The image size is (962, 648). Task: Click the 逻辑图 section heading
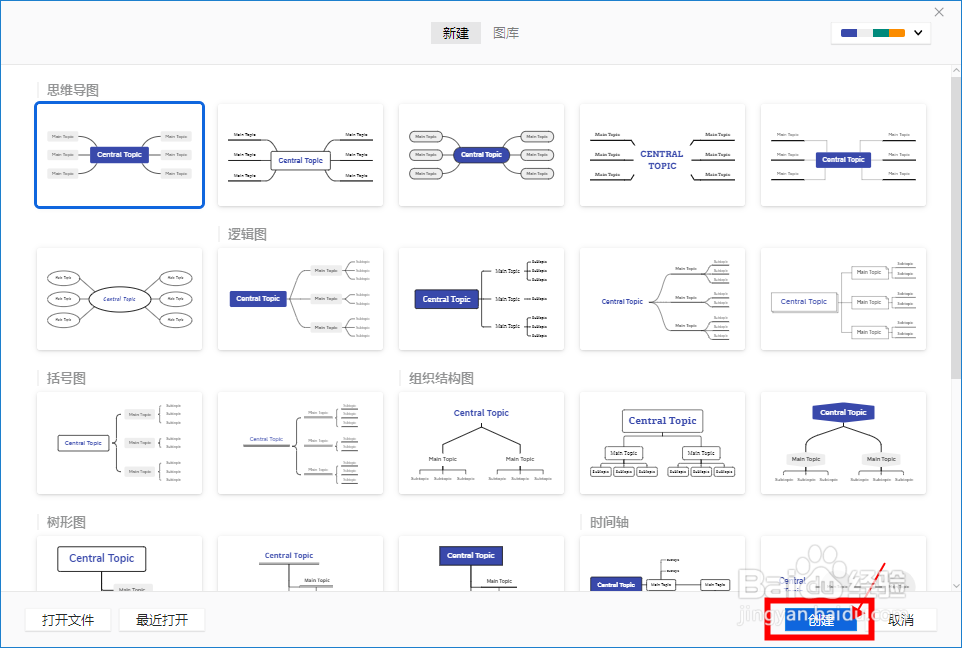pos(247,234)
